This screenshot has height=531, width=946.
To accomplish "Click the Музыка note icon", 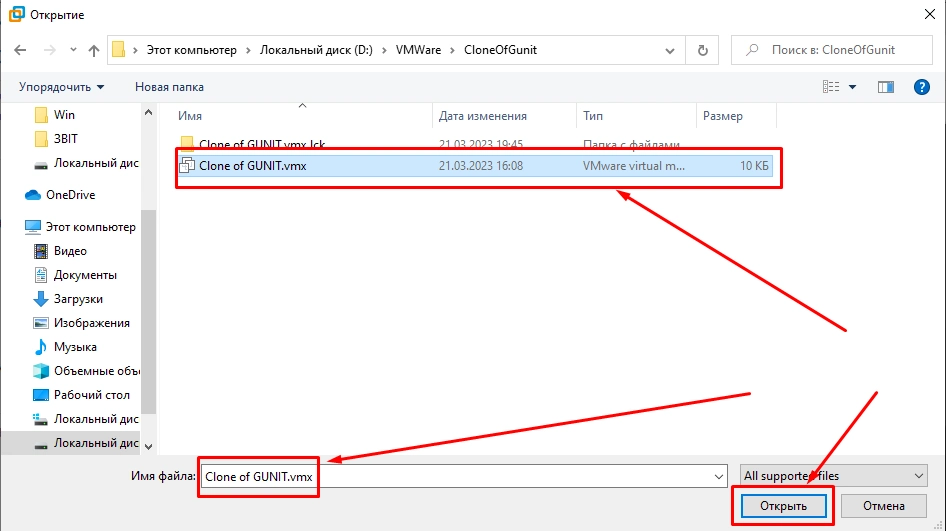I will point(40,347).
